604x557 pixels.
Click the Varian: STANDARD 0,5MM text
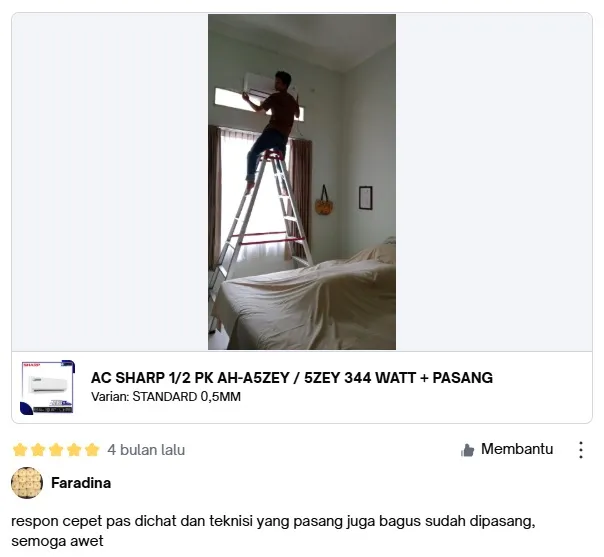point(166,397)
